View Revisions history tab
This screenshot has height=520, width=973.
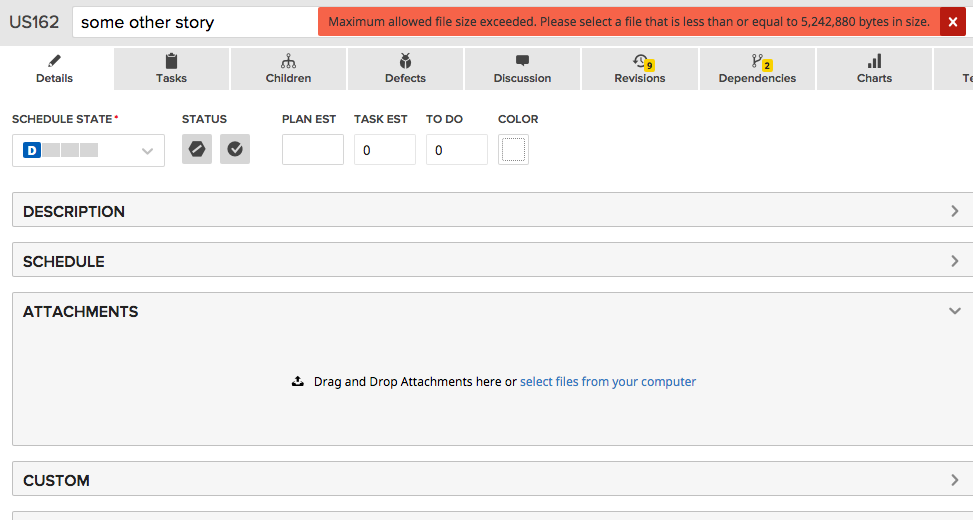tap(639, 69)
